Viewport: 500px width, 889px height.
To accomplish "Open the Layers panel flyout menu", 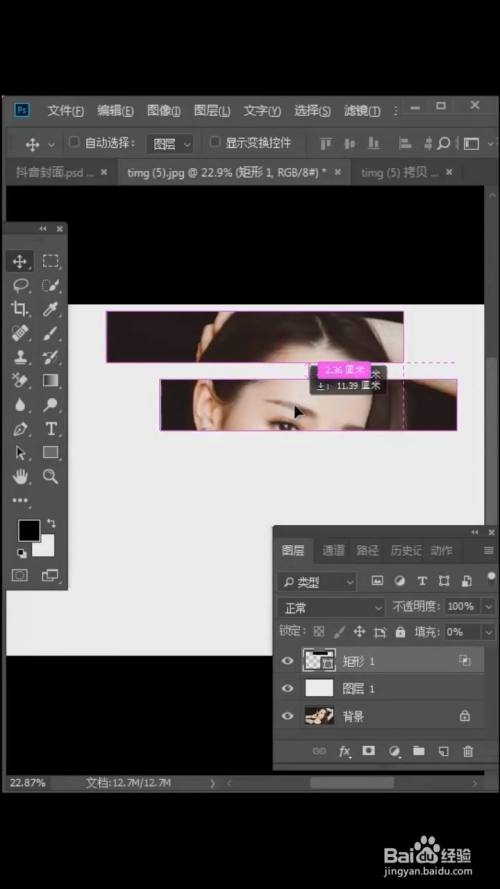I will (488, 551).
